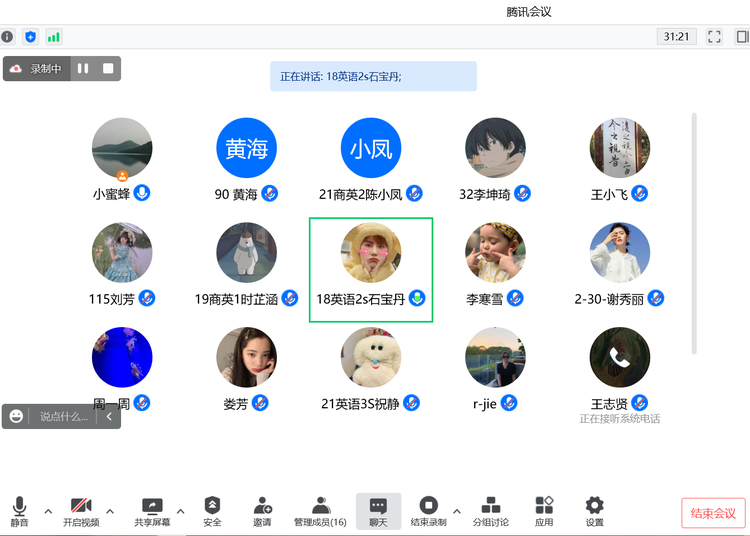Click the 正在讲话 speaking banner

tap(374, 76)
